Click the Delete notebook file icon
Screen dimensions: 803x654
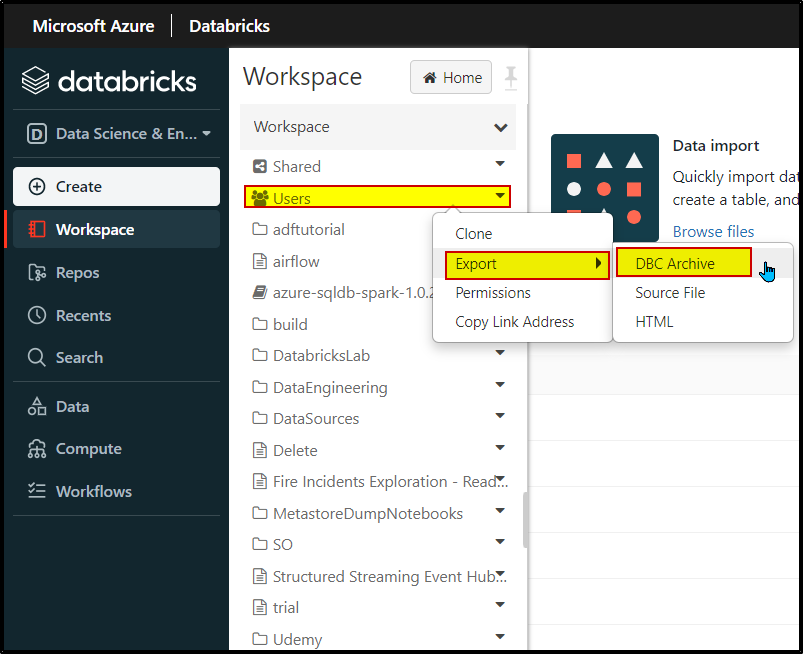[x=260, y=450]
